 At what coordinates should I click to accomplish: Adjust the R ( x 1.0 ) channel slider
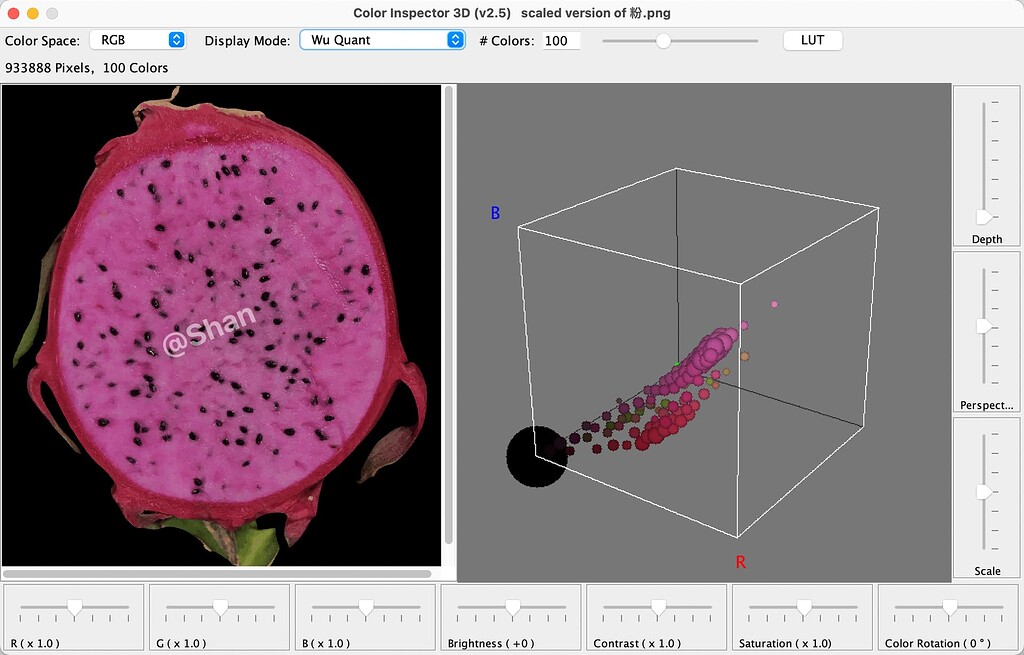click(74, 605)
